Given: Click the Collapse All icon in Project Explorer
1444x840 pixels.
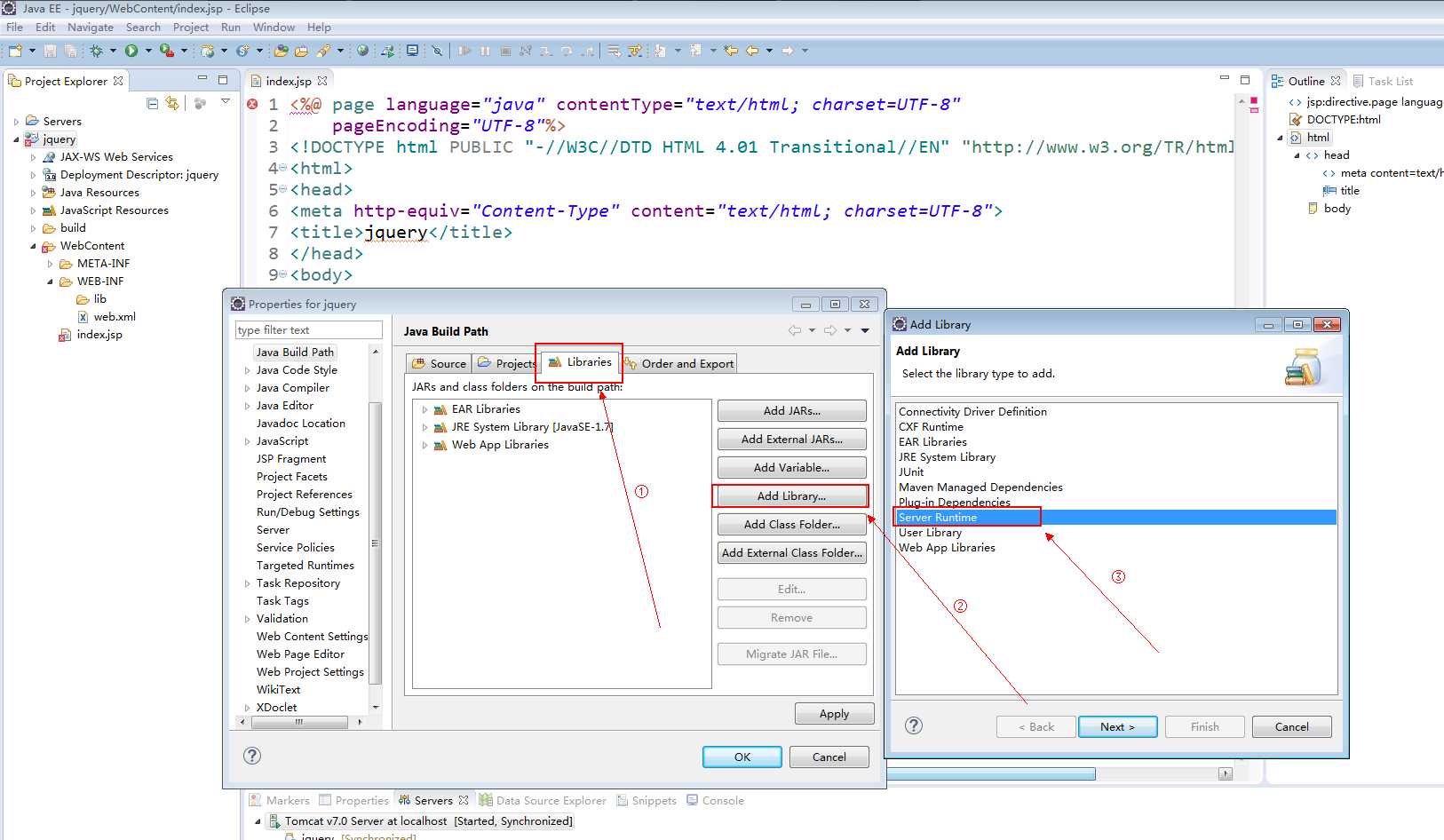Looking at the screenshot, I should point(153,103).
